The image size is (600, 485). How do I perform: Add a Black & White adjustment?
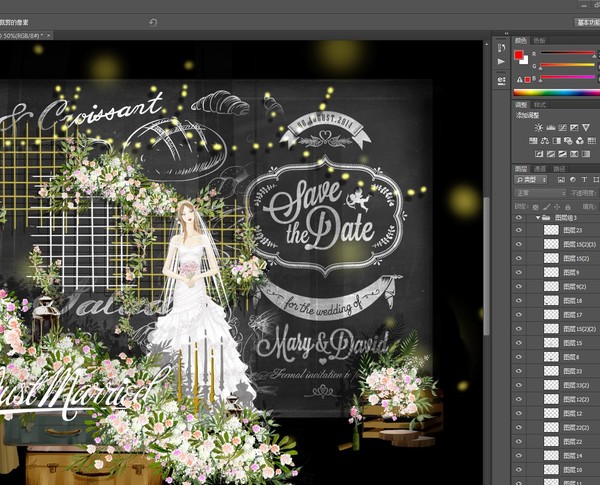[x=556, y=141]
